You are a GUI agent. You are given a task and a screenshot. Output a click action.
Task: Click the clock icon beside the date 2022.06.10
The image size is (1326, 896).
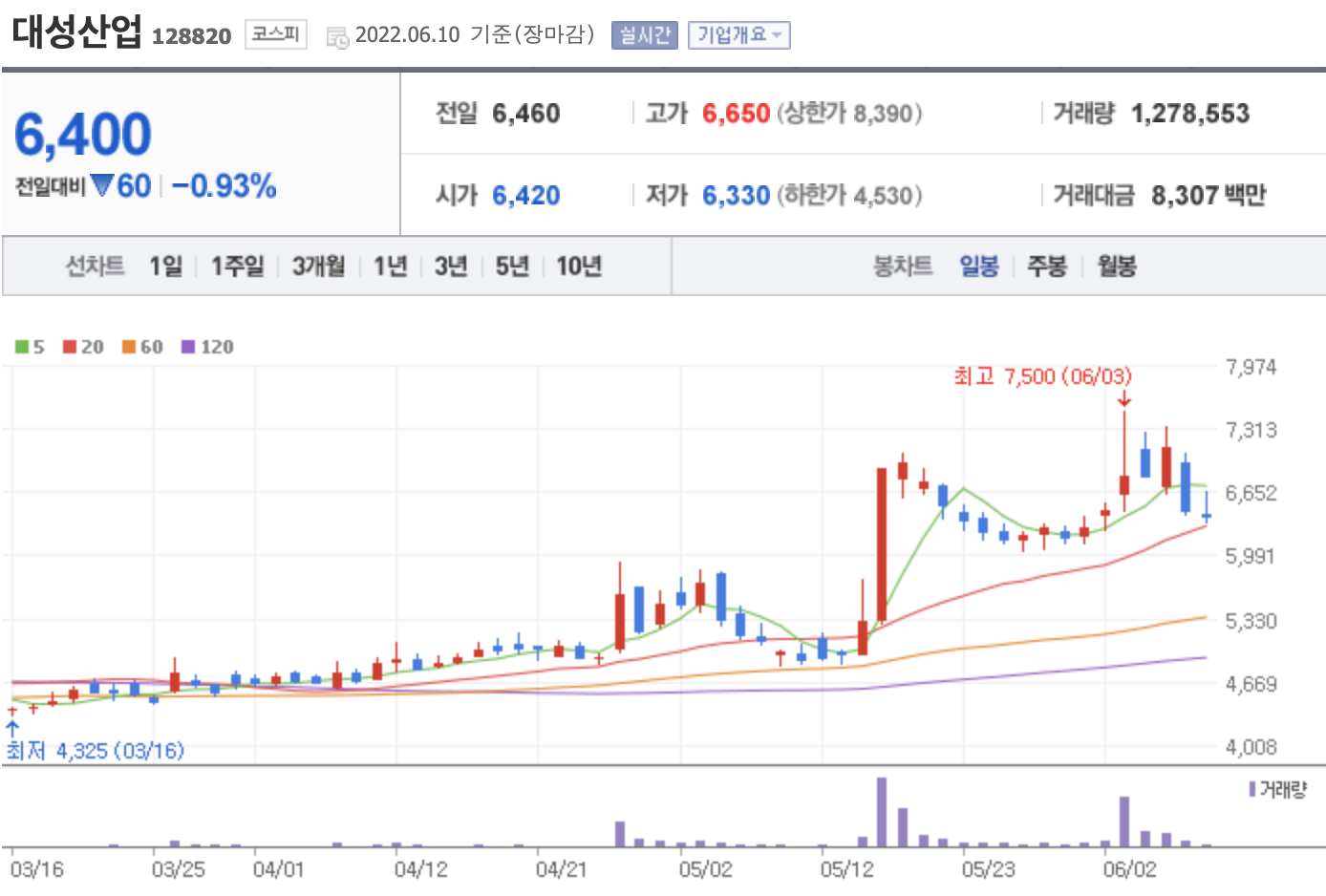337,37
